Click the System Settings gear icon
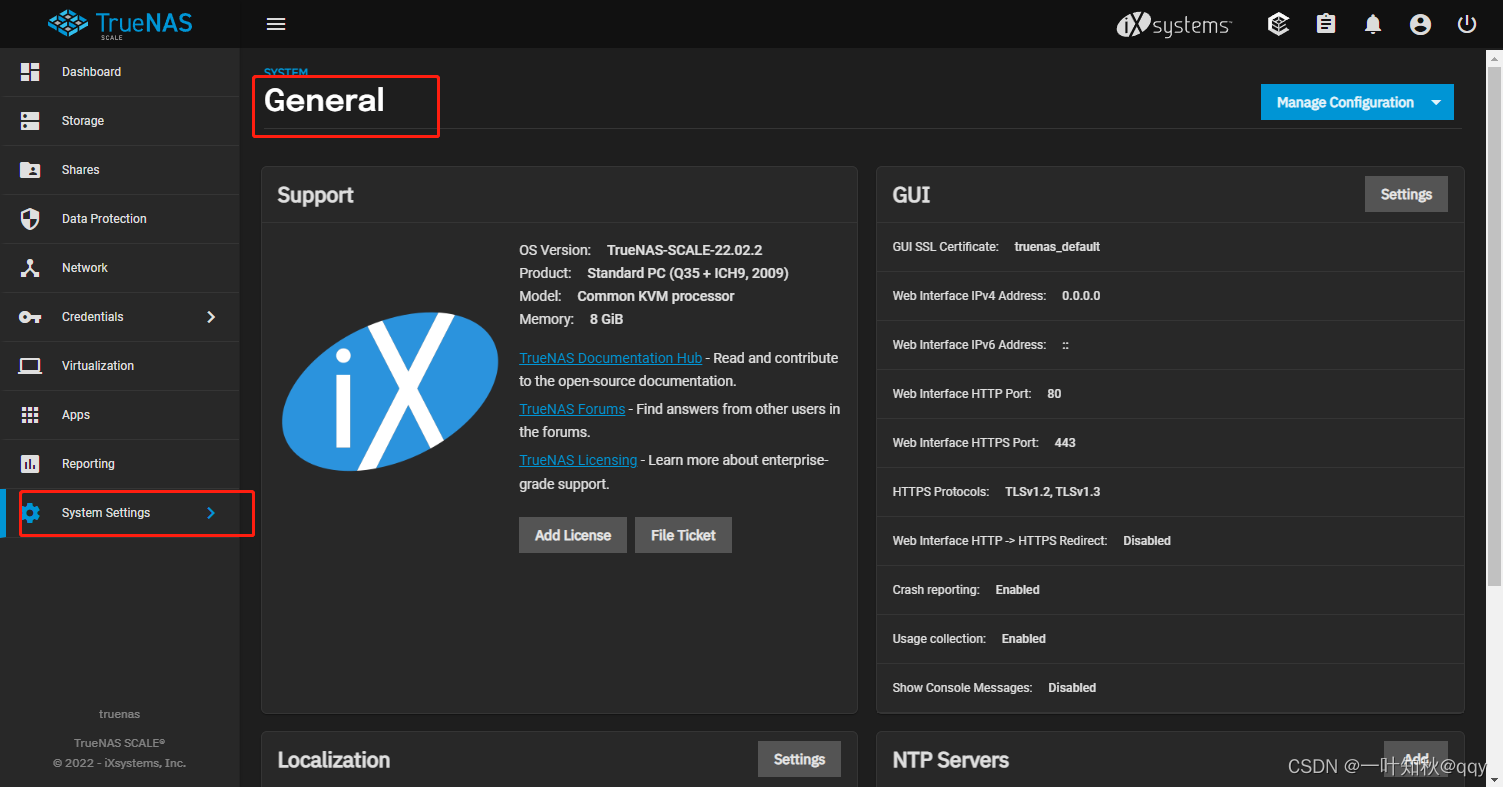The height and width of the screenshot is (787, 1503). [30, 513]
